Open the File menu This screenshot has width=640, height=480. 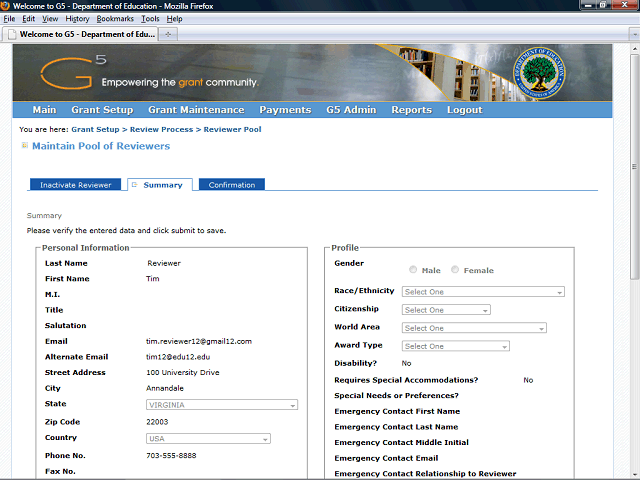coord(9,19)
